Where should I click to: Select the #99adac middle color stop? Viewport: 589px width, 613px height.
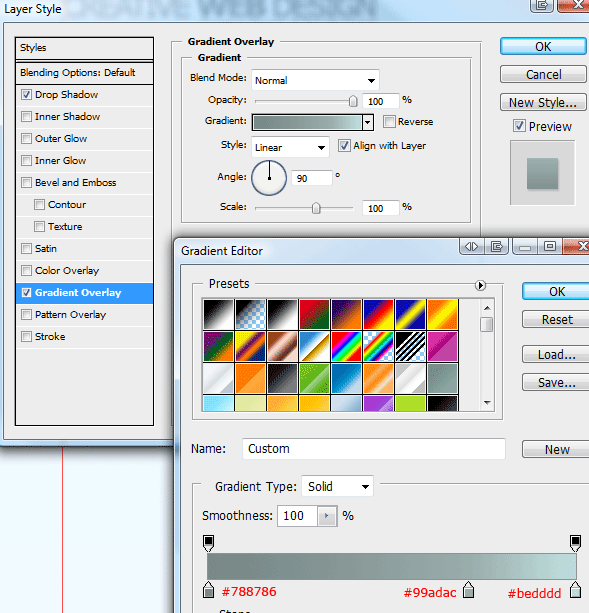click(468, 590)
